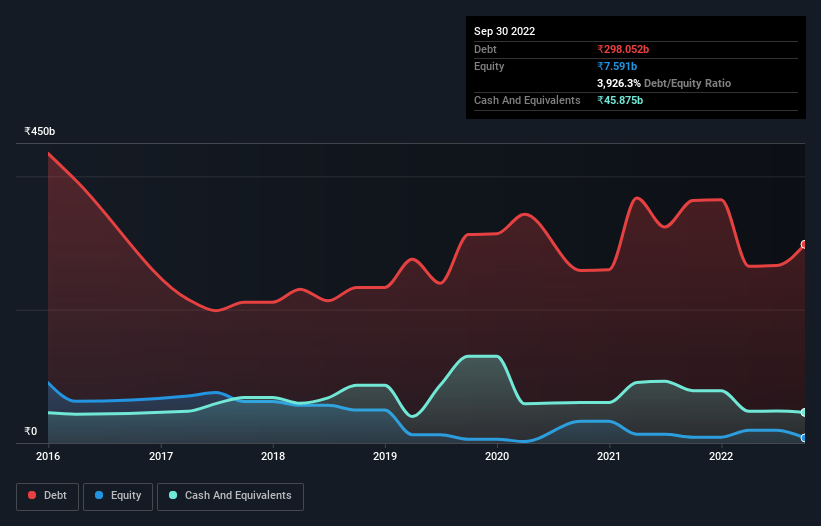This screenshot has width=821, height=526.
Task: Toggle Cash And Equivalents legend button
Action: point(230,496)
